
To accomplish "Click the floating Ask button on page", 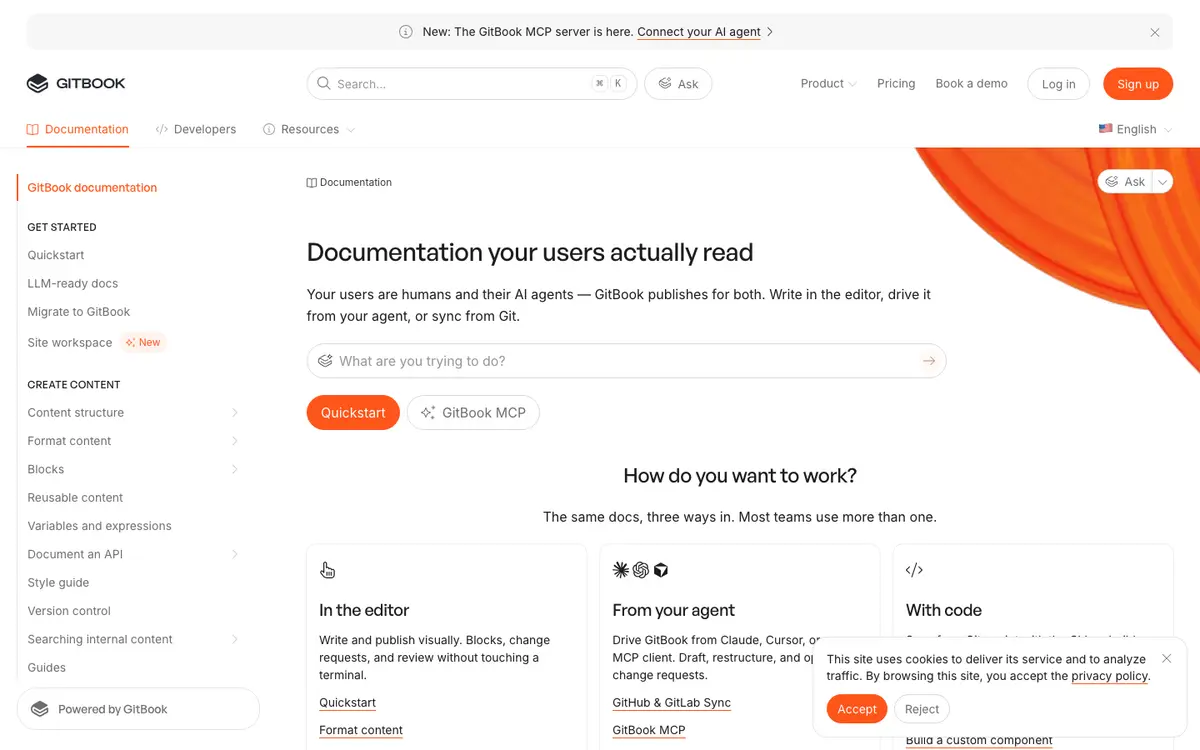I will coord(1125,182).
